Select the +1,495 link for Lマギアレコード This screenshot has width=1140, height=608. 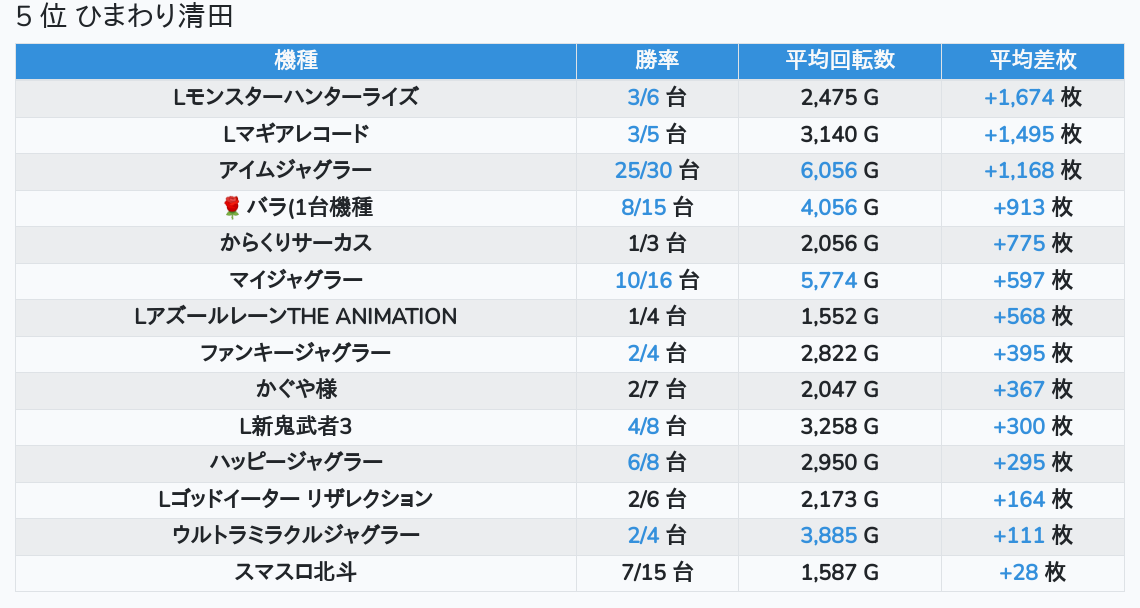tap(1019, 134)
